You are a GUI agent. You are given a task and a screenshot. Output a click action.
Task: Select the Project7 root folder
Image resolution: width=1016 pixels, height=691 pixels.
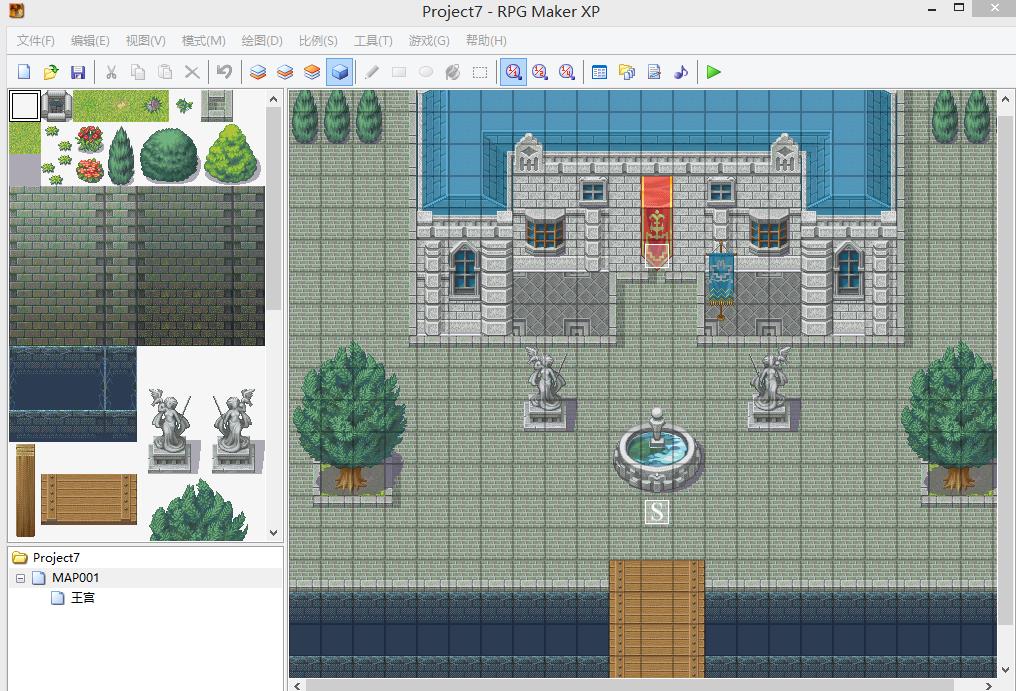tap(56, 557)
